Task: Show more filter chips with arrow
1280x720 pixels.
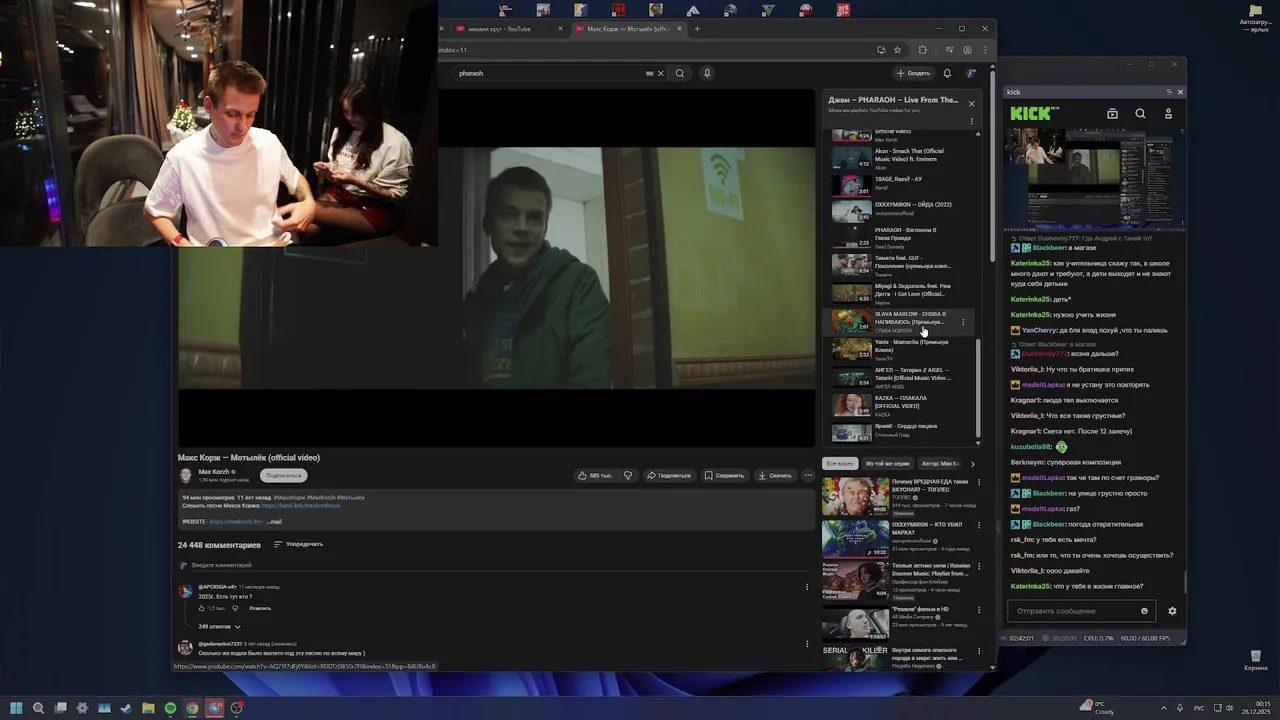Action: point(972,464)
